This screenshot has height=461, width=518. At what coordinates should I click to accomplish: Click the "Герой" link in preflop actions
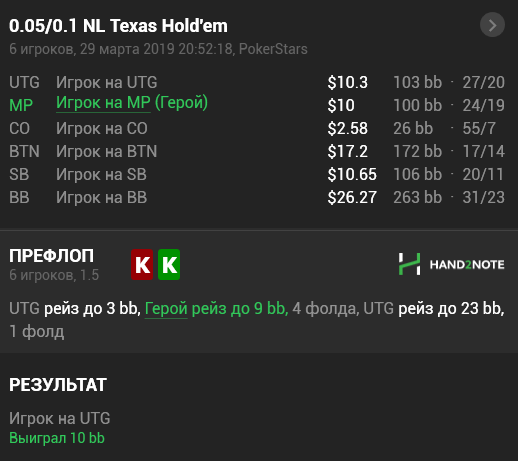[166, 308]
